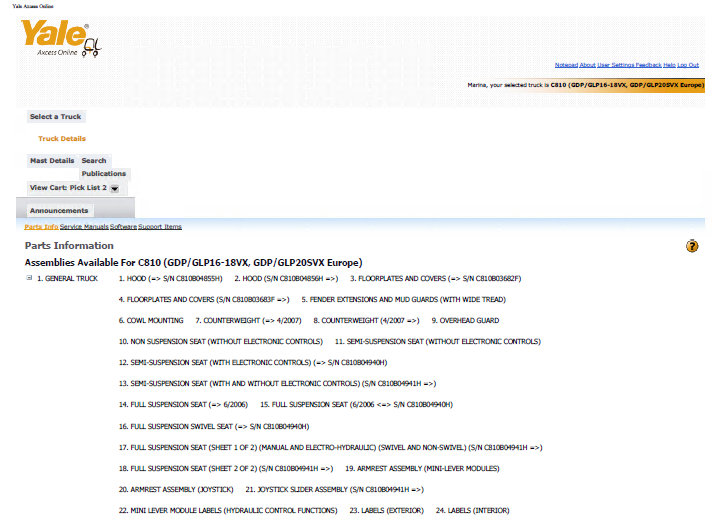
Task: Select 1. GENERAL TRUCK assembly group
Action: [67, 278]
